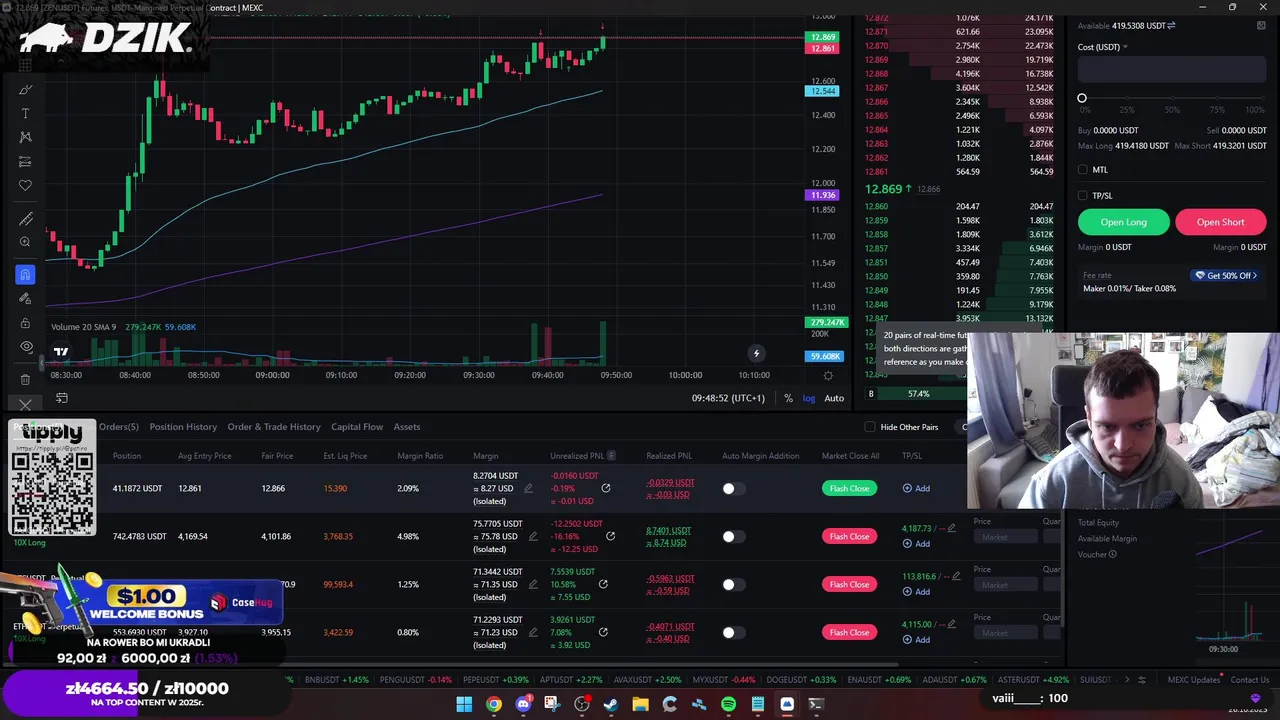This screenshot has width=1280, height=720.
Task: Select the Zoom In magnifier tool
Action: coord(25,242)
